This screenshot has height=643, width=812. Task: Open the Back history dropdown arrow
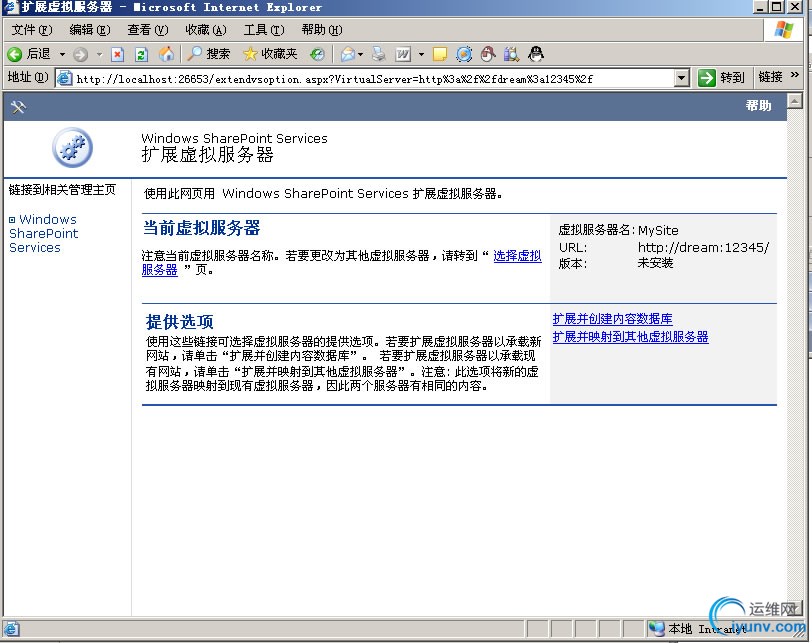[x=62, y=54]
